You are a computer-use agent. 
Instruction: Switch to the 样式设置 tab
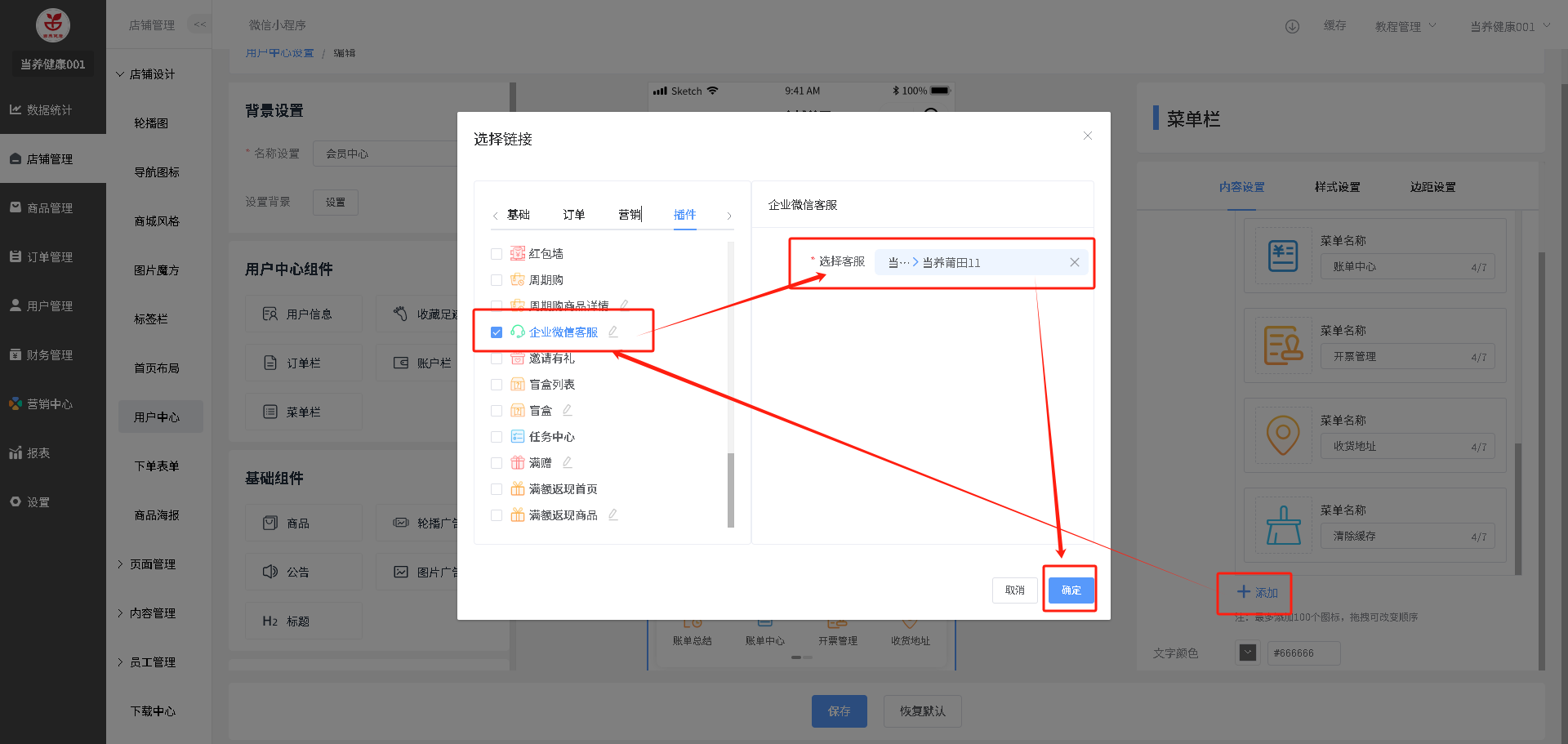click(1337, 187)
